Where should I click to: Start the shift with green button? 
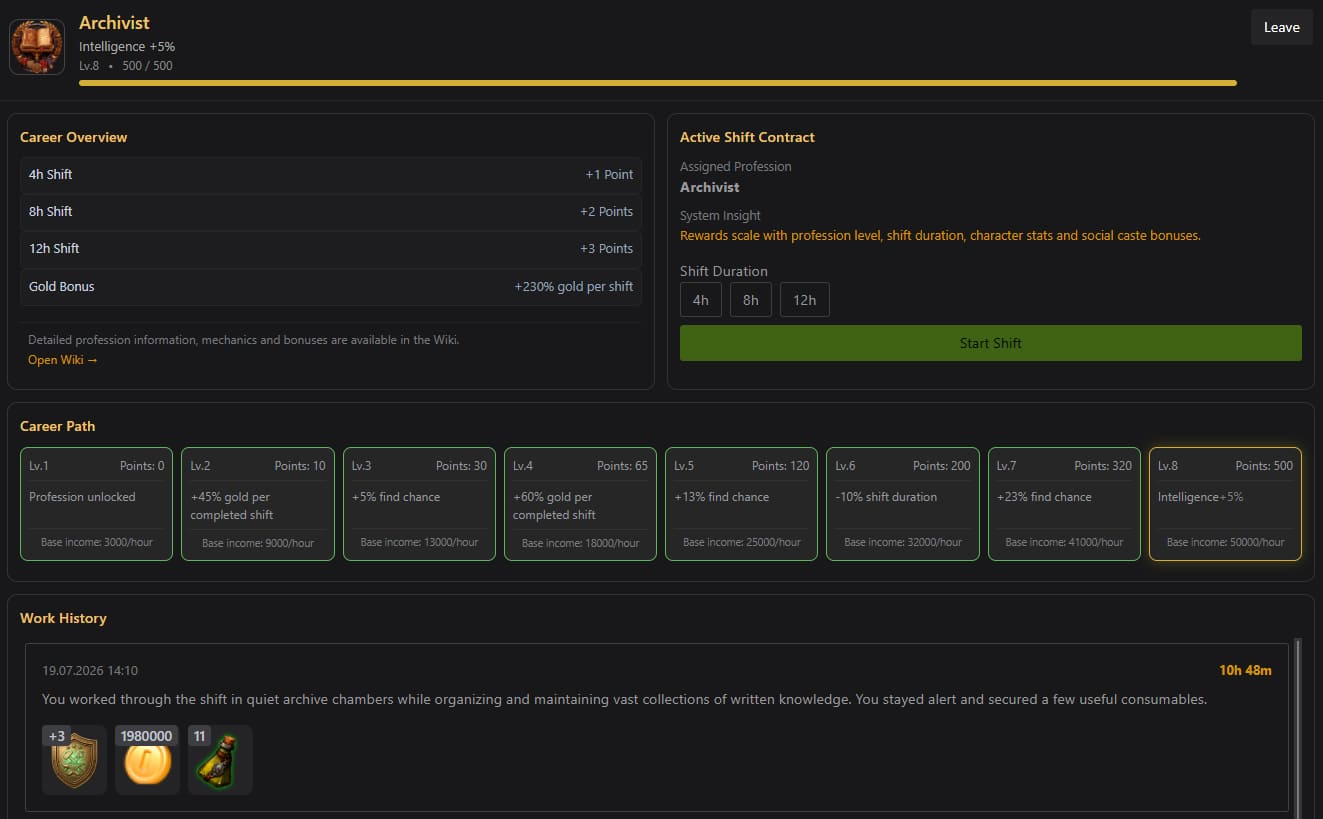tap(991, 343)
